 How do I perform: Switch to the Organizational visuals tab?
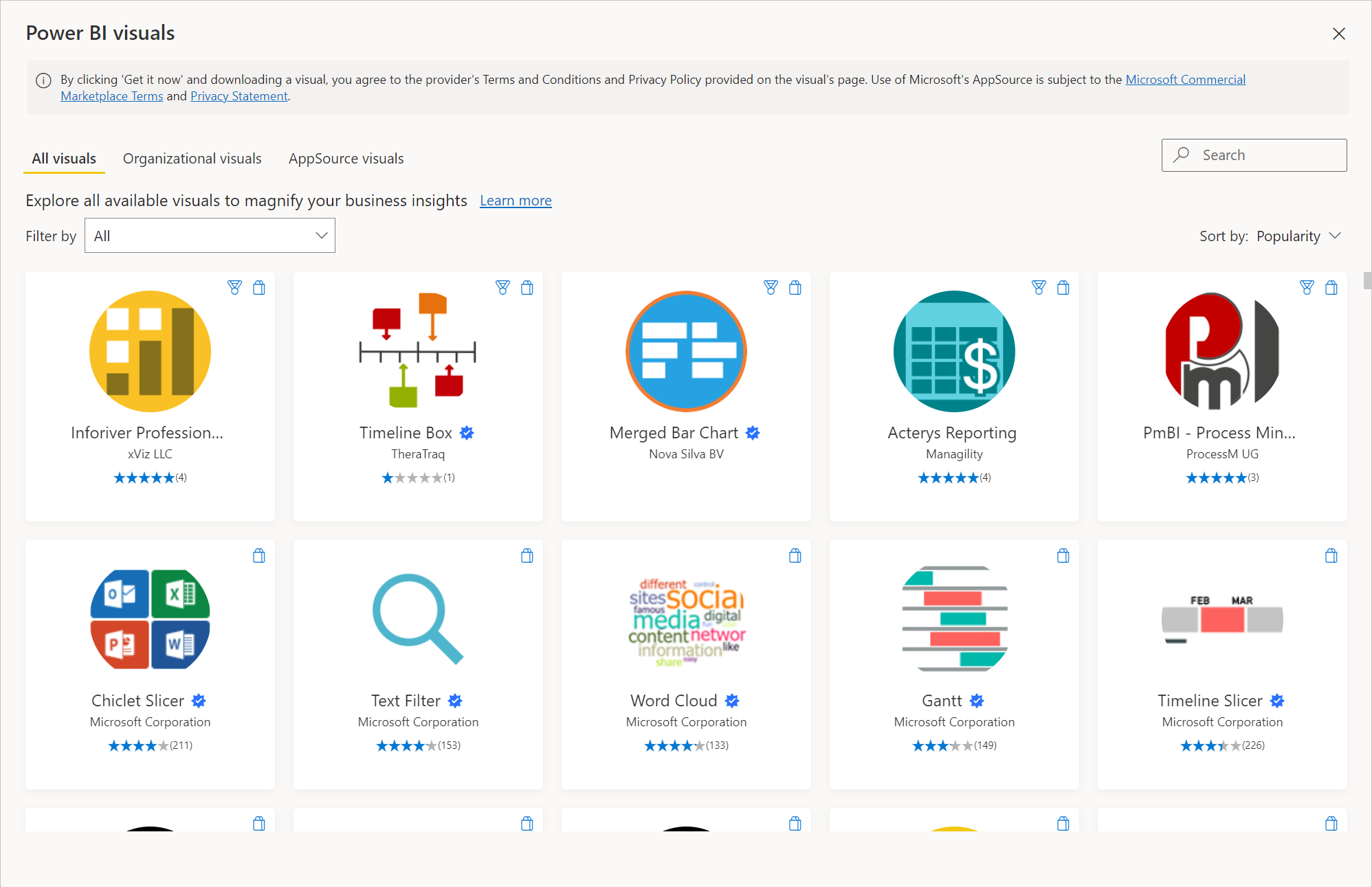coord(192,158)
